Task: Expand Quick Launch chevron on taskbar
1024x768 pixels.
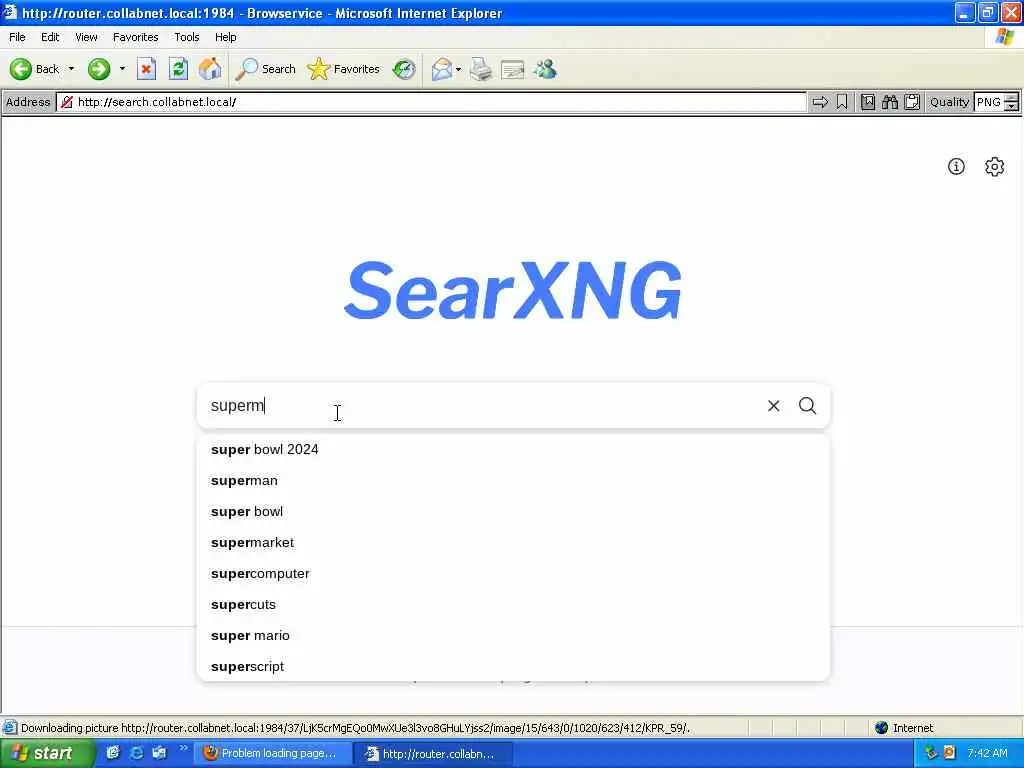Action: tap(184, 749)
